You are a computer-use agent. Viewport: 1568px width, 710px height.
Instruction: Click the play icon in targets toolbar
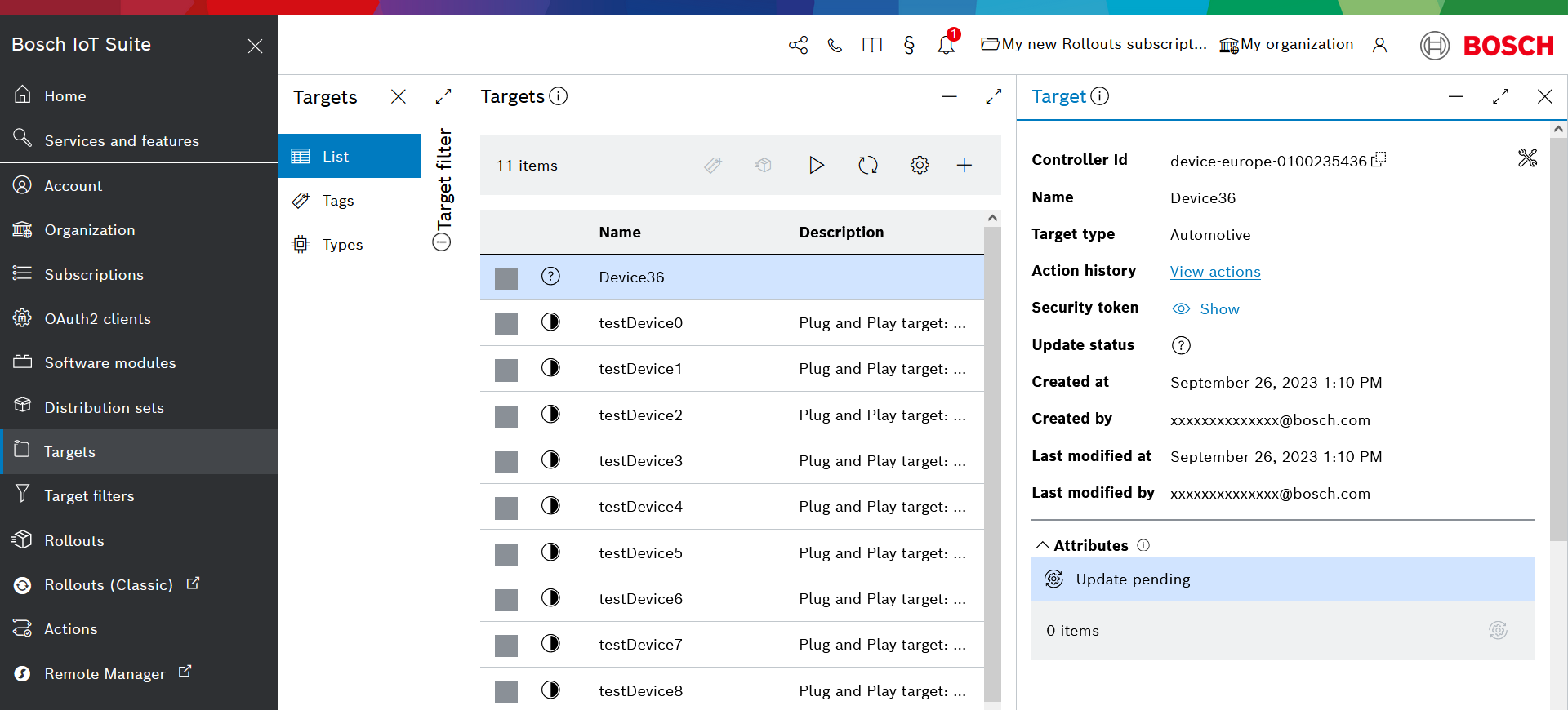pos(816,166)
